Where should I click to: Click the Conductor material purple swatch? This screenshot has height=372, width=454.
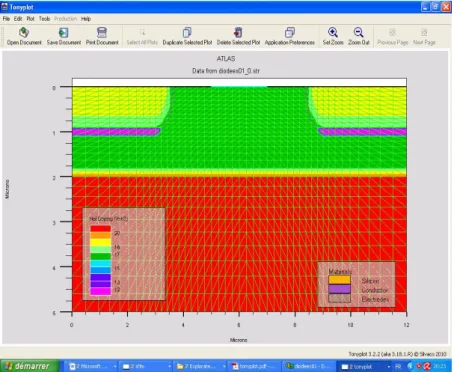coord(339,289)
